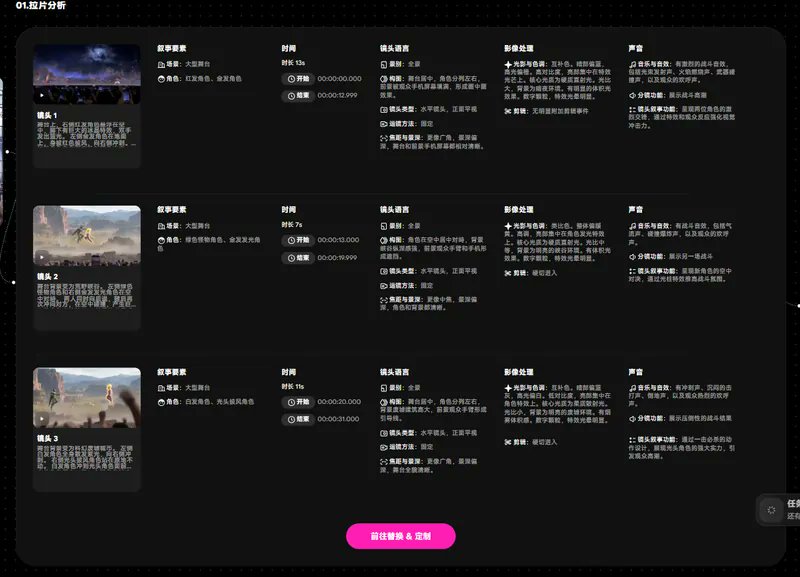The image size is (800, 577).
Task: Click the 分镜功能 speaker icon in shot 3
Action: pos(633,418)
